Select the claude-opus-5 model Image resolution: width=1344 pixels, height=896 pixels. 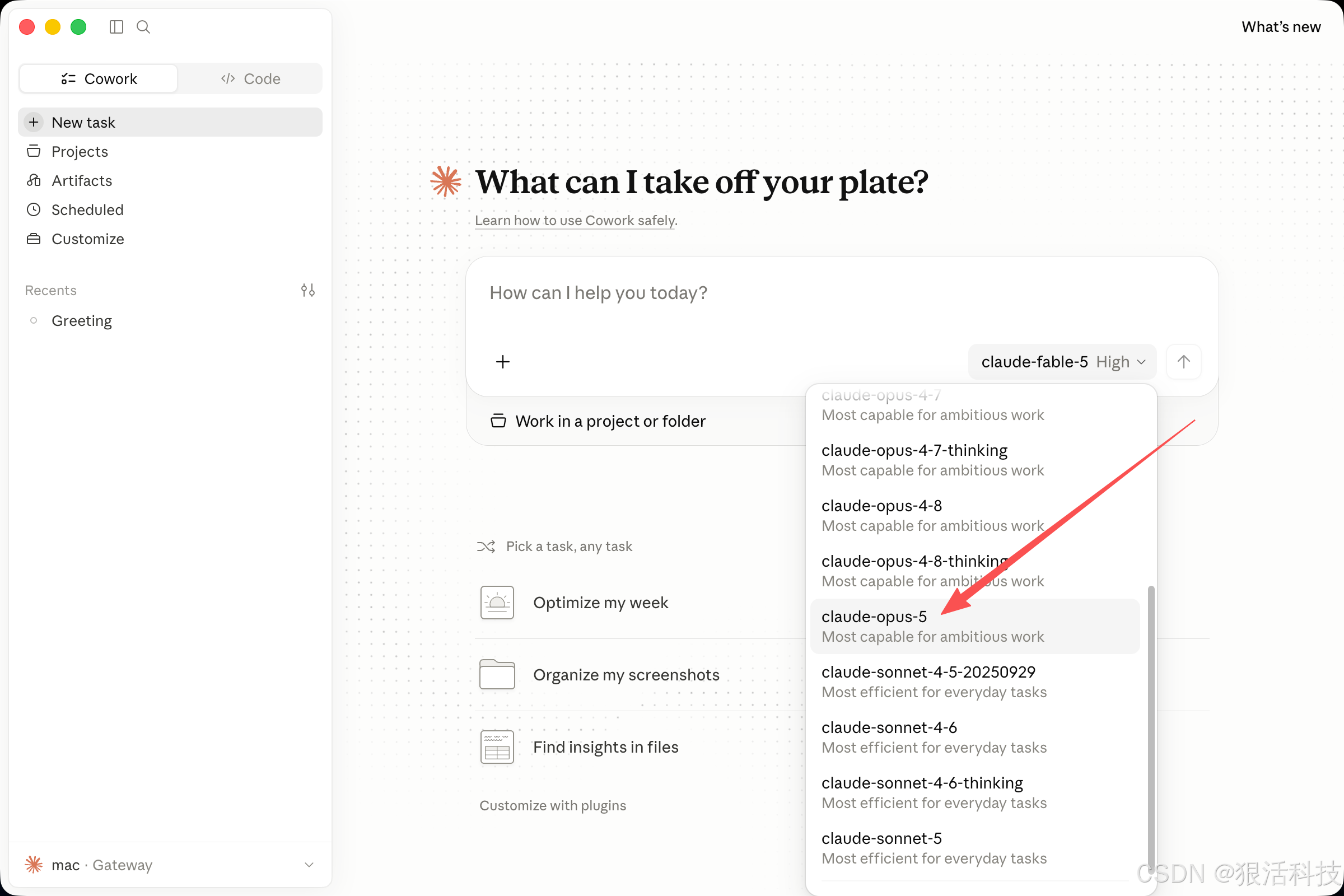[975, 626]
